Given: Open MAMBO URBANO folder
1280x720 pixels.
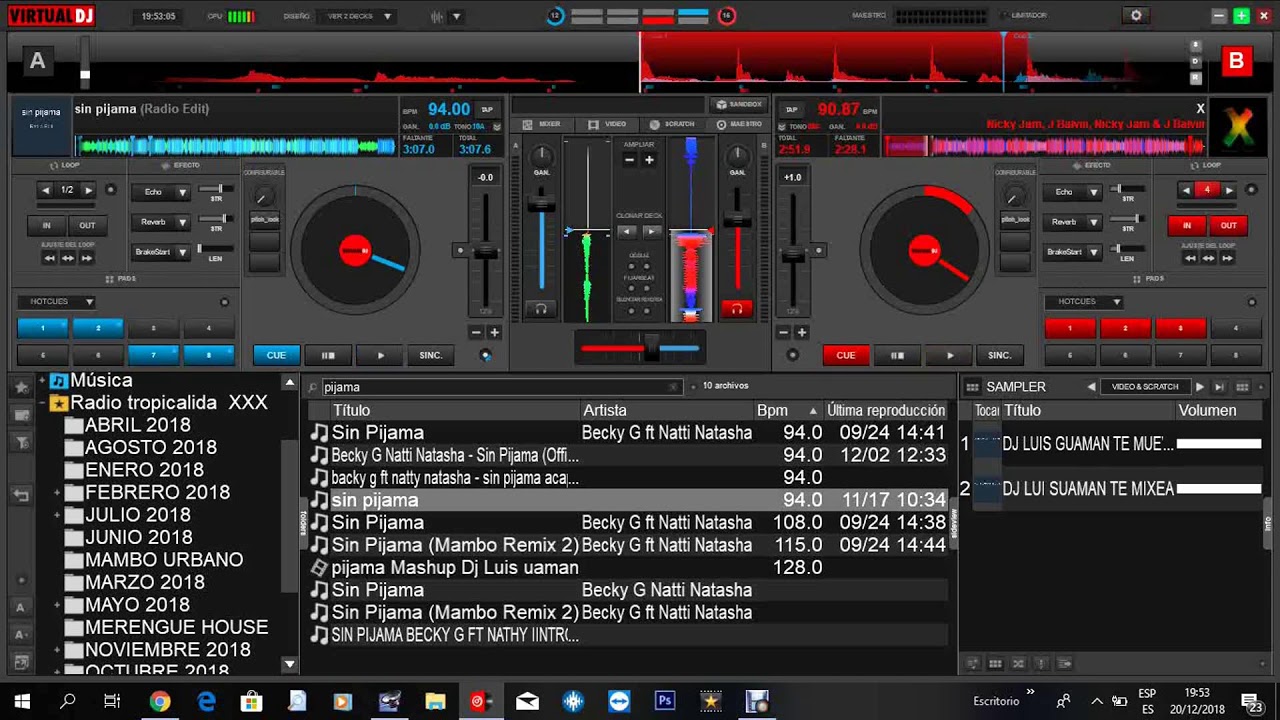Looking at the screenshot, I should pos(164,560).
